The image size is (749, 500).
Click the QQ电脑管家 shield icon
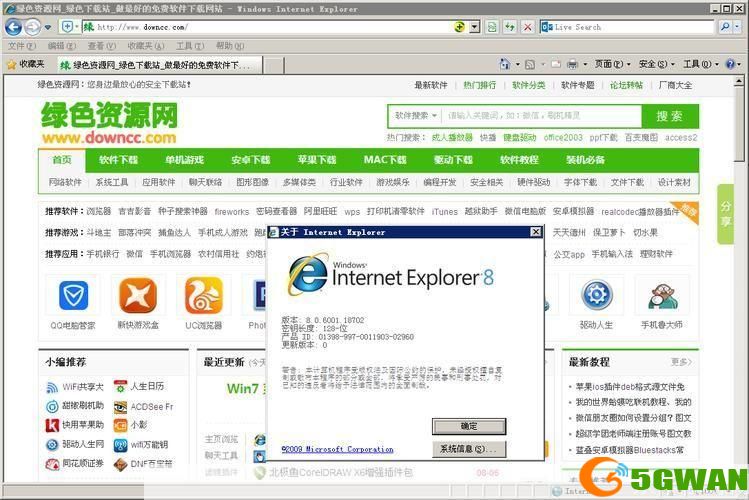pos(73,295)
